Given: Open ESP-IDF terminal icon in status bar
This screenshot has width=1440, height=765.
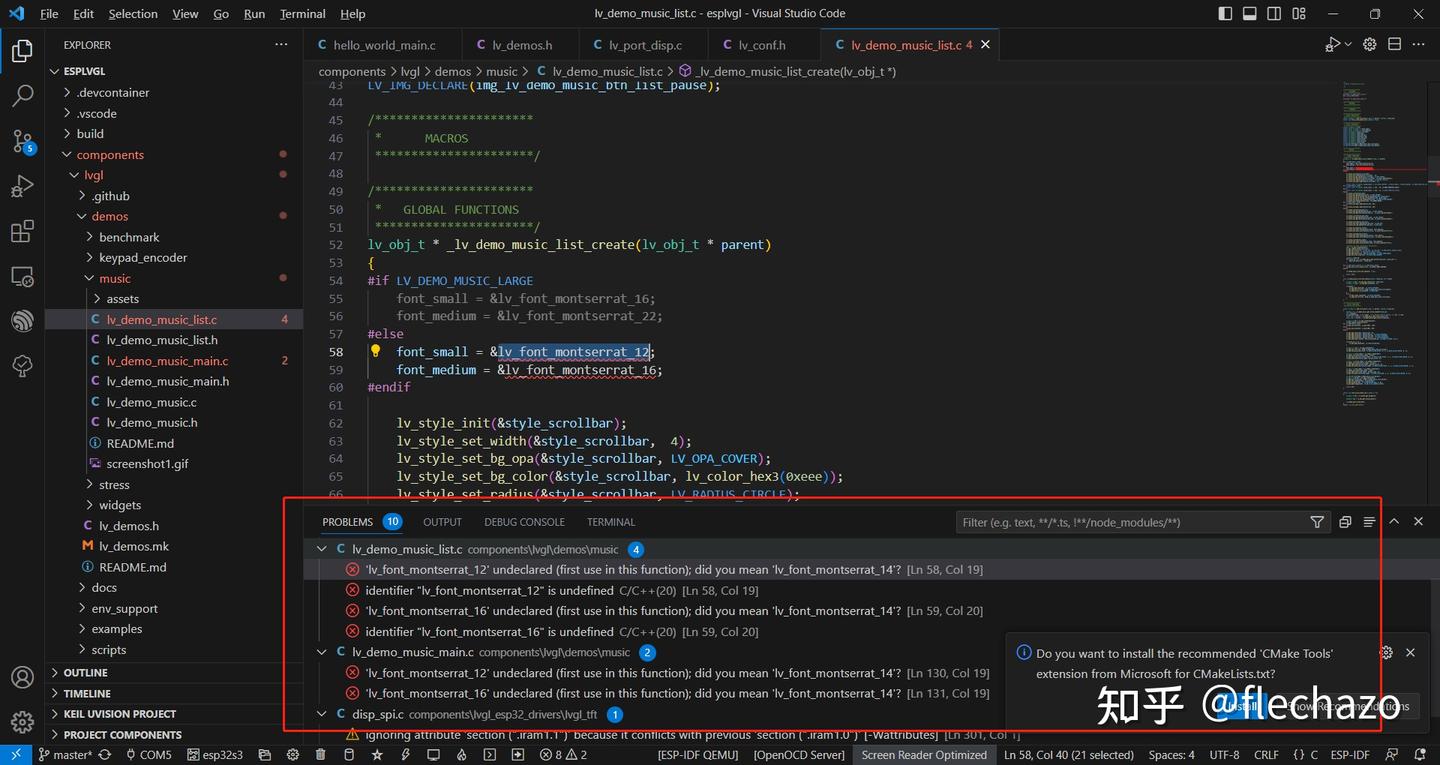Looking at the screenshot, I should 490,755.
